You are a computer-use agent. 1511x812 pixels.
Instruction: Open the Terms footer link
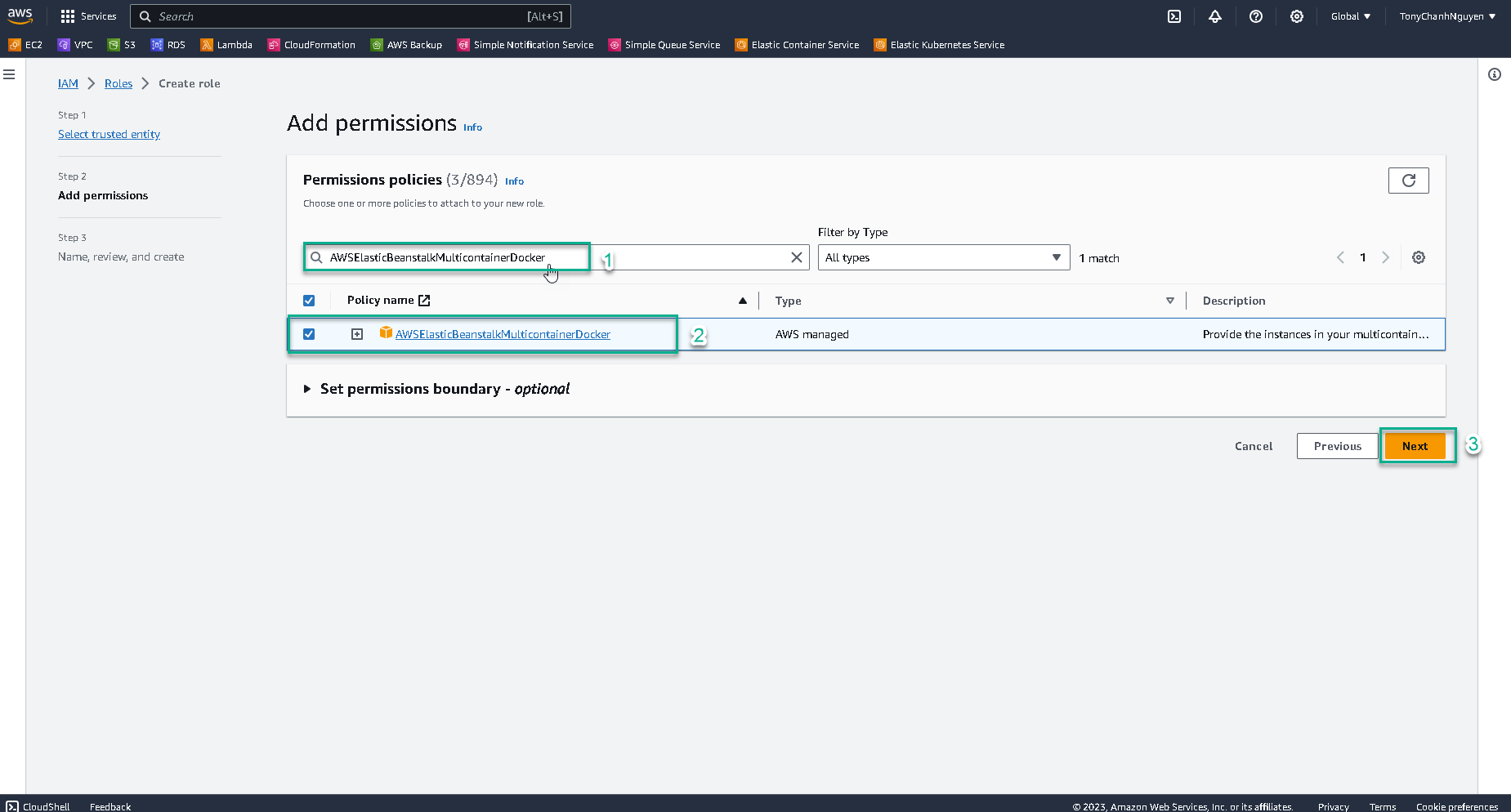click(x=1383, y=806)
